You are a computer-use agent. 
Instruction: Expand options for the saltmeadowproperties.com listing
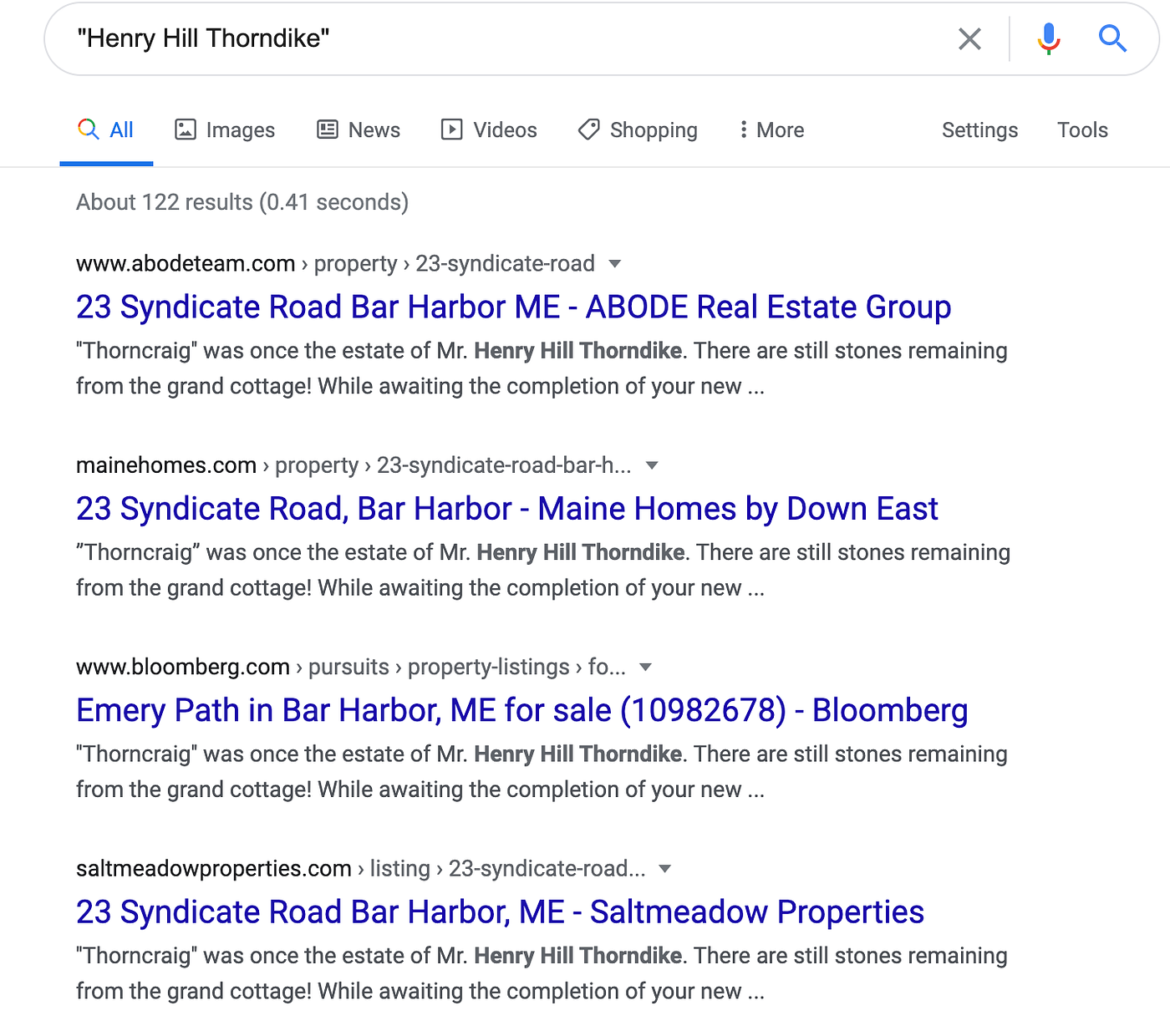[x=664, y=869]
